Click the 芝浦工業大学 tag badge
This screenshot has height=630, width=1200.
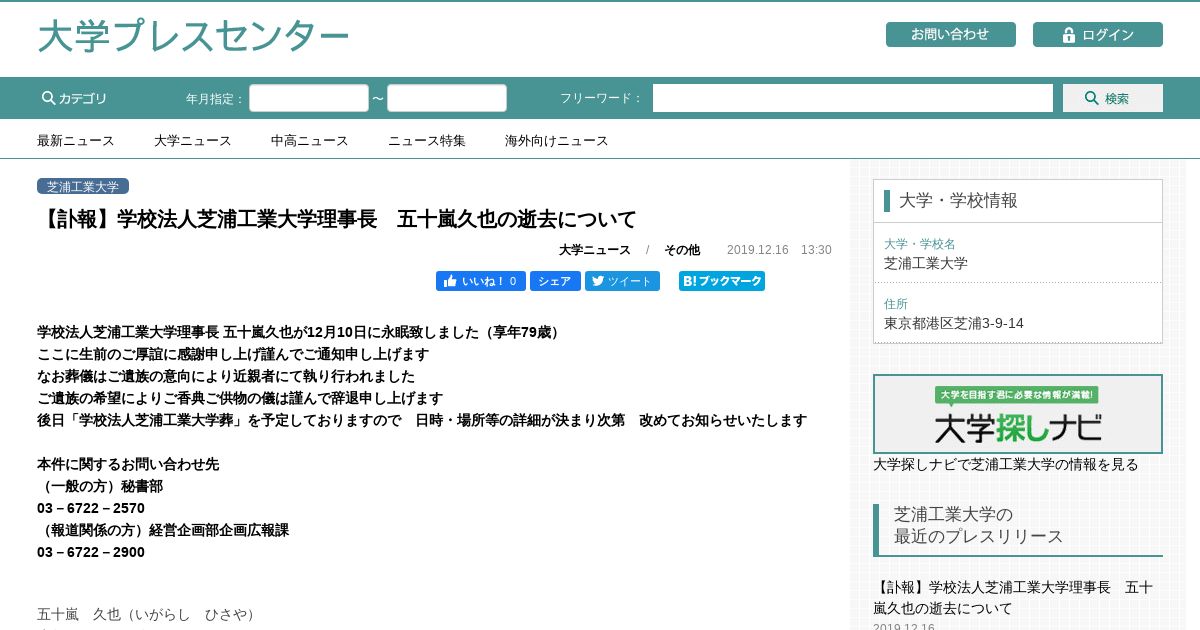coord(83,186)
